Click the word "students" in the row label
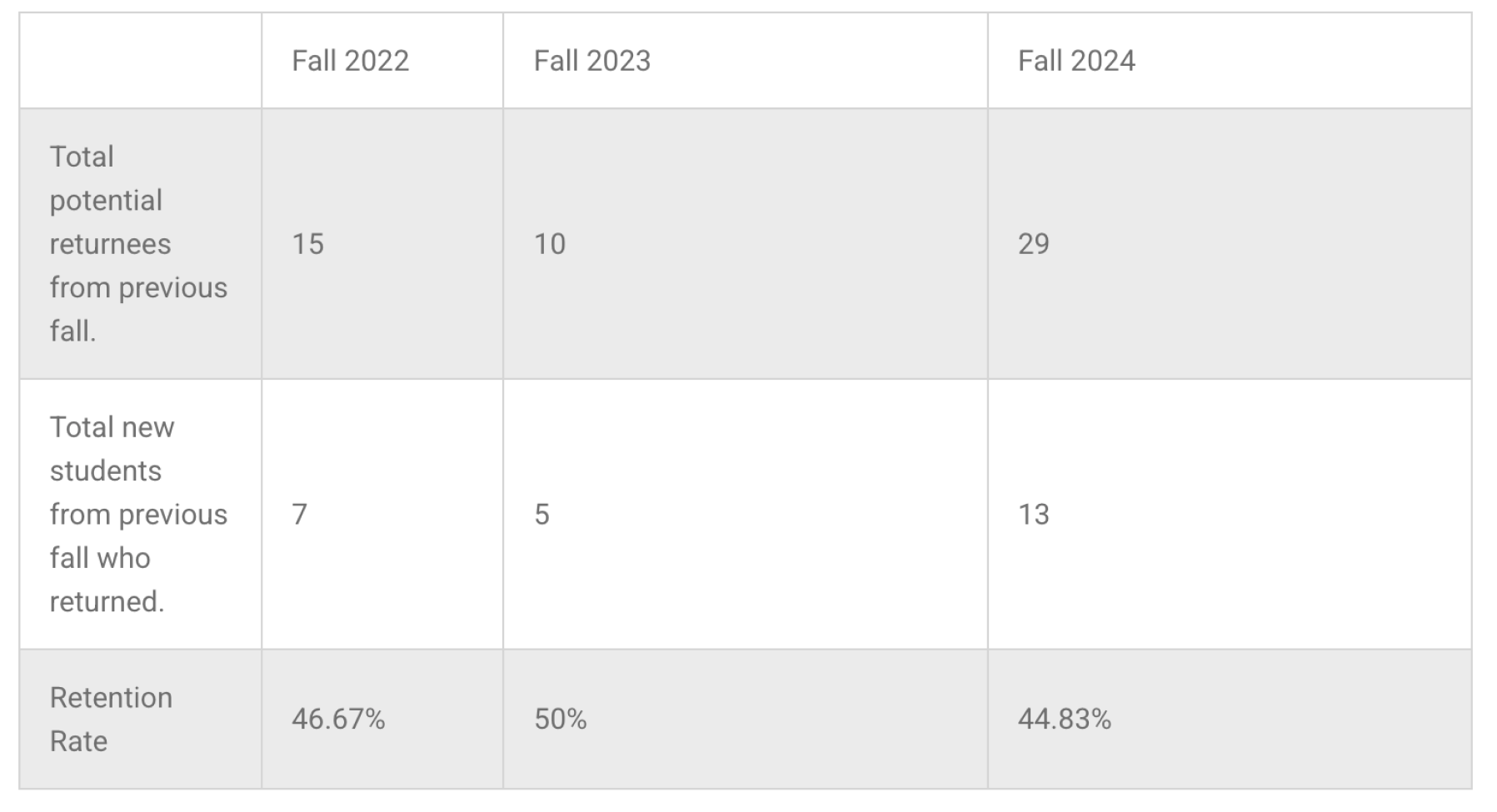The width and height of the screenshot is (1497, 812). [106, 471]
